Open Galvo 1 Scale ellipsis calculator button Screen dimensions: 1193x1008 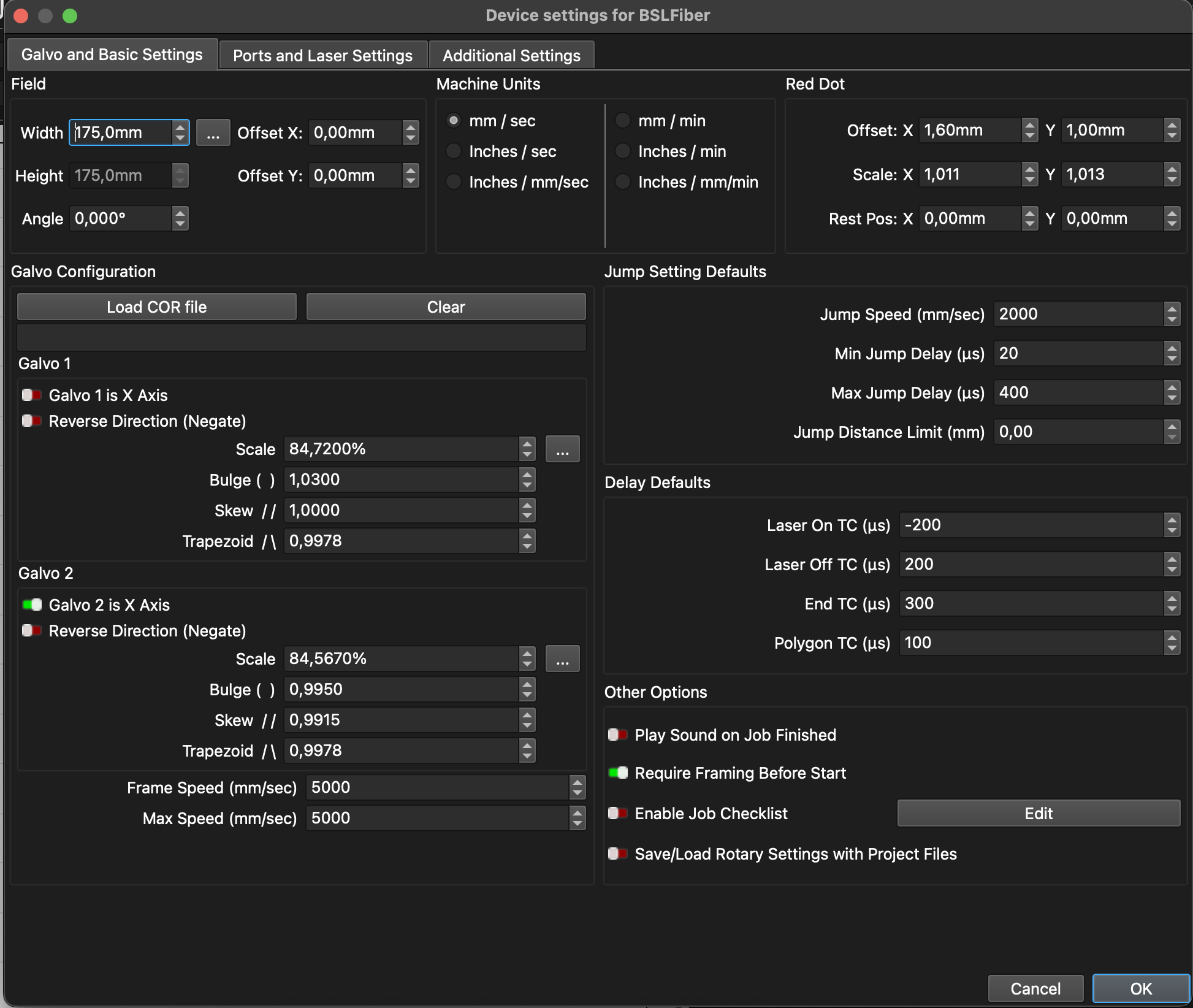(562, 449)
